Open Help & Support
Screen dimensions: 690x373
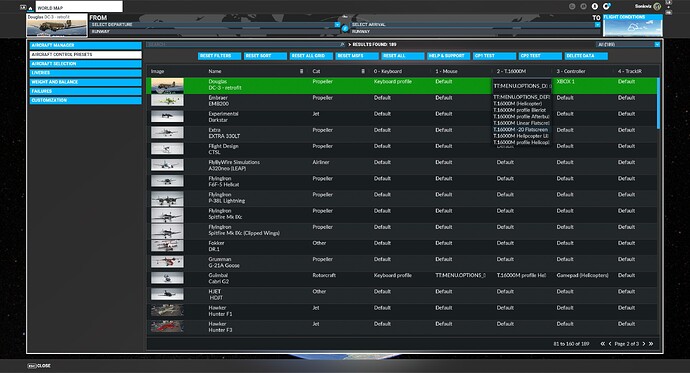(448, 56)
